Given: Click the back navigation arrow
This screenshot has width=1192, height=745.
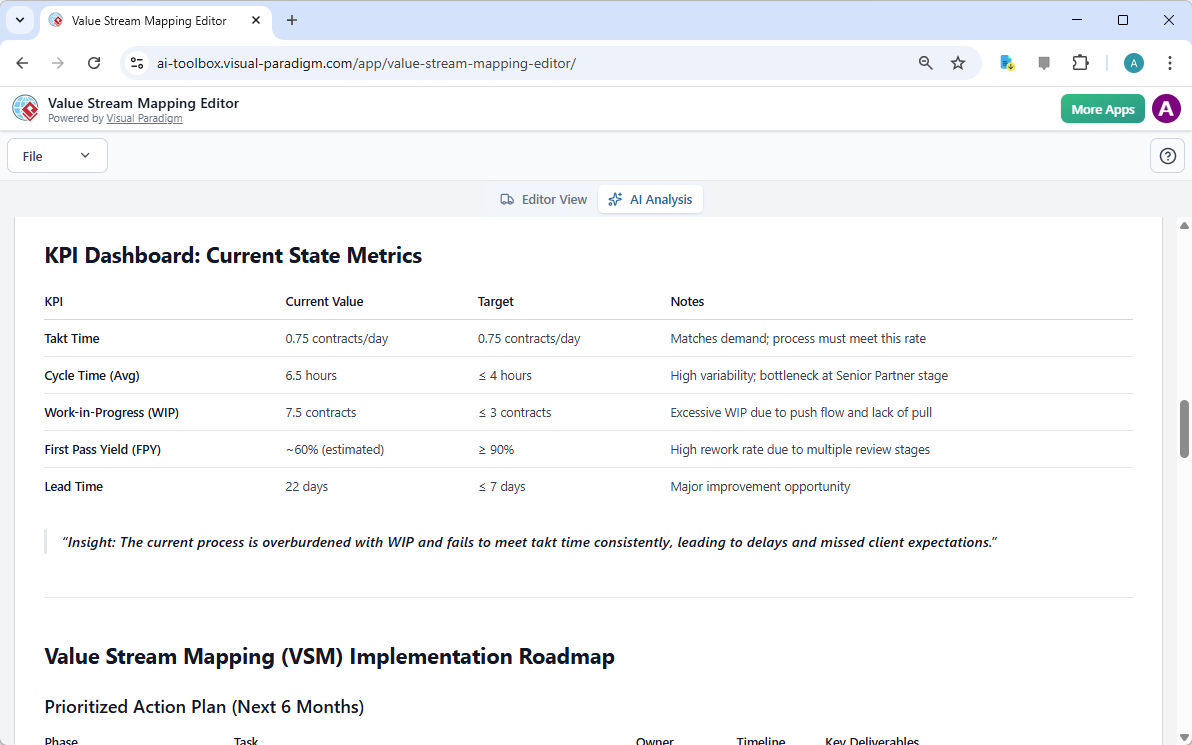Looking at the screenshot, I should [22, 62].
